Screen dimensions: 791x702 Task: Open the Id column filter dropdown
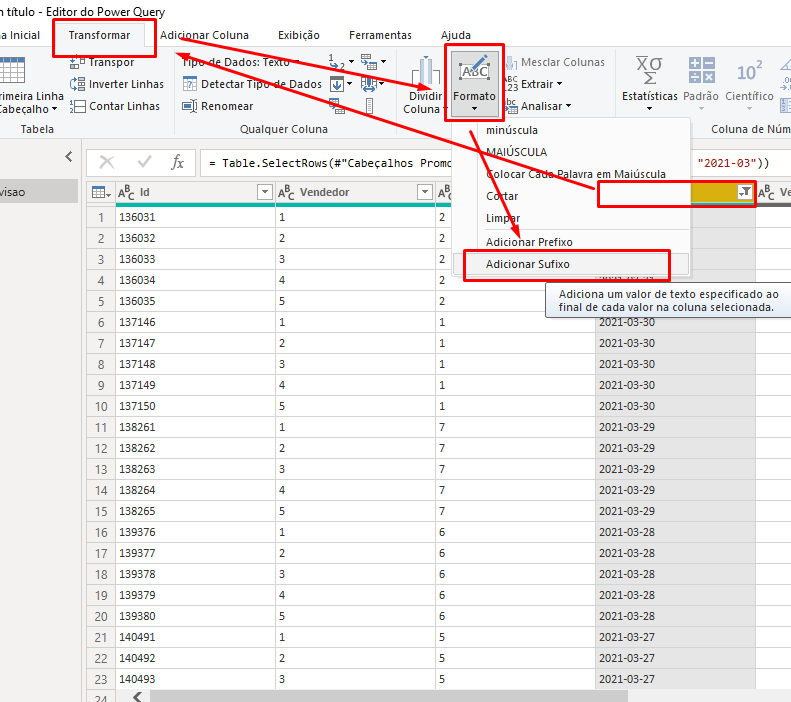265,192
